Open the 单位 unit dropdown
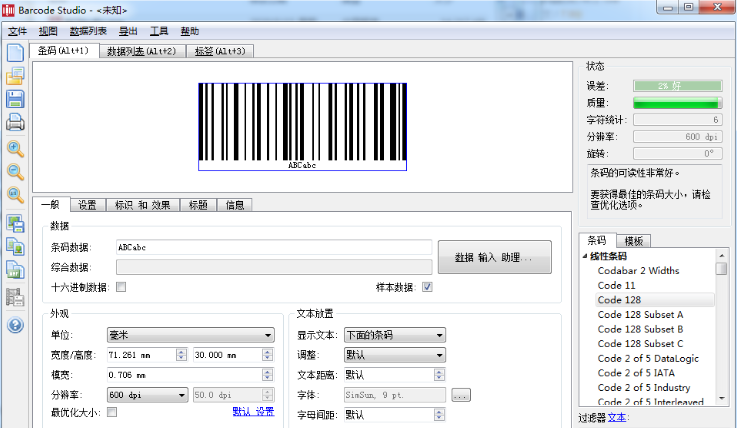This screenshot has height=428, width=737. [x=190, y=335]
